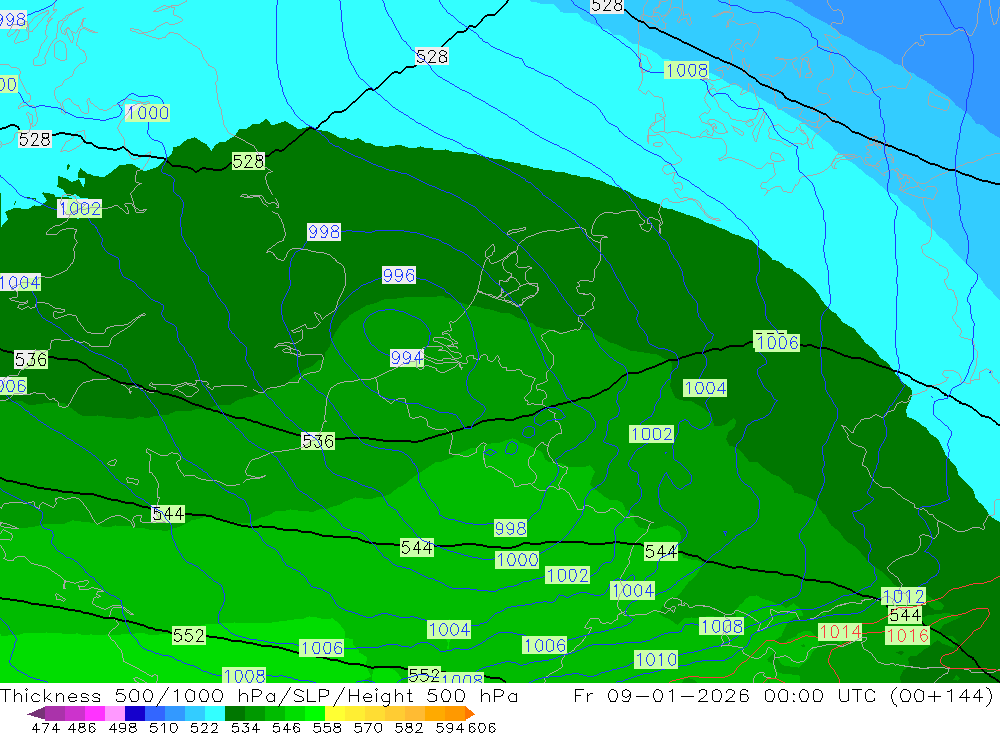1000x733 pixels.
Task: Select the 544 label beneath the 1012 label
Action: click(x=905, y=615)
